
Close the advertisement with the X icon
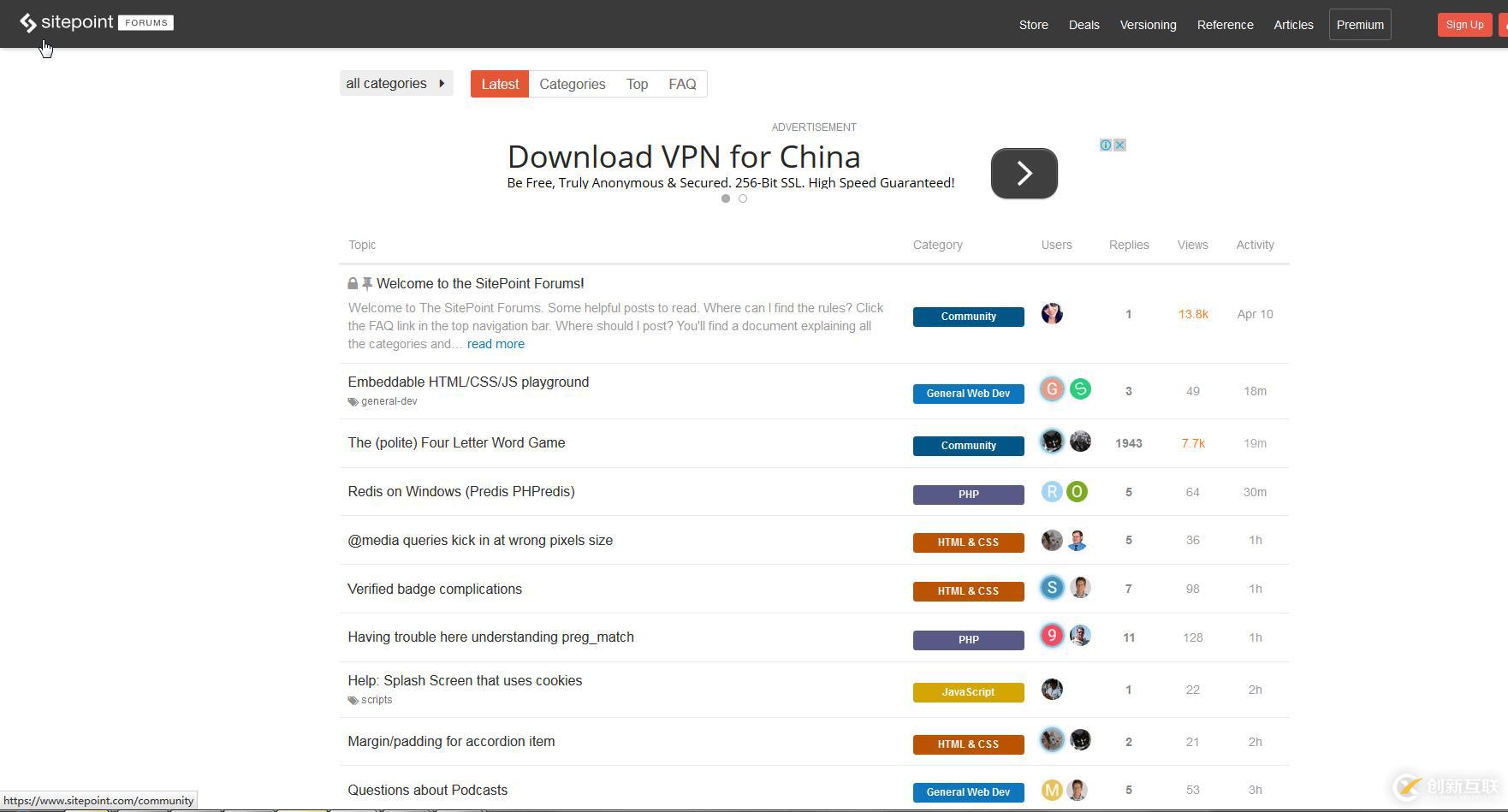point(1119,145)
